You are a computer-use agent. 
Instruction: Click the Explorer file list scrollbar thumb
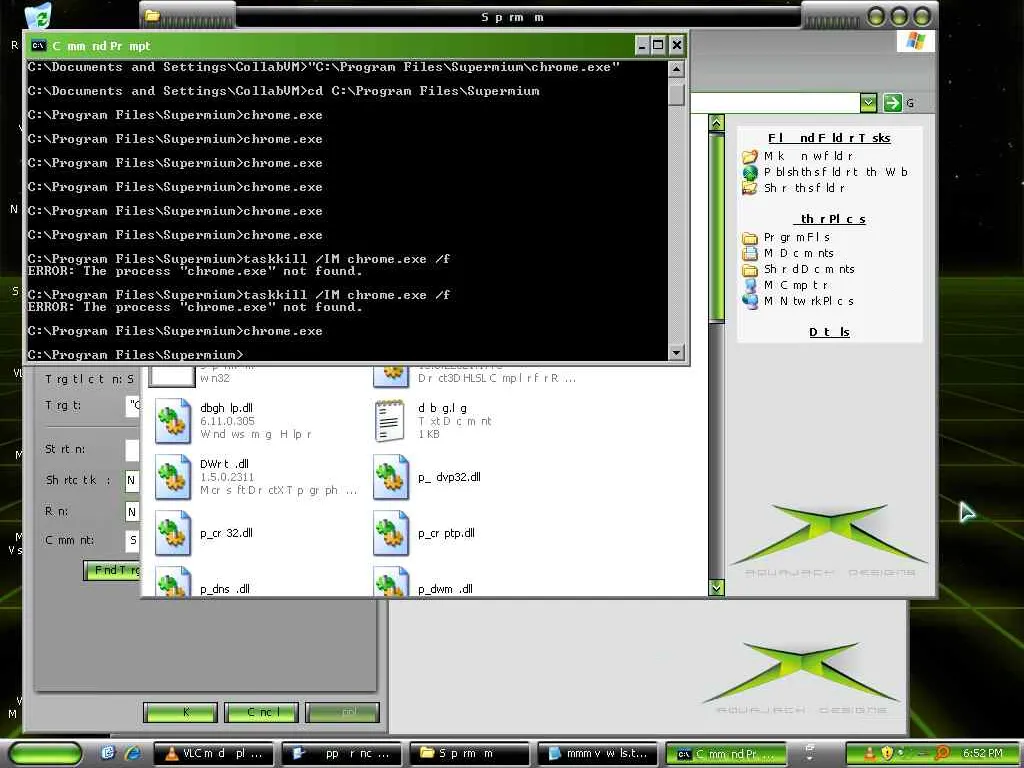click(716, 227)
